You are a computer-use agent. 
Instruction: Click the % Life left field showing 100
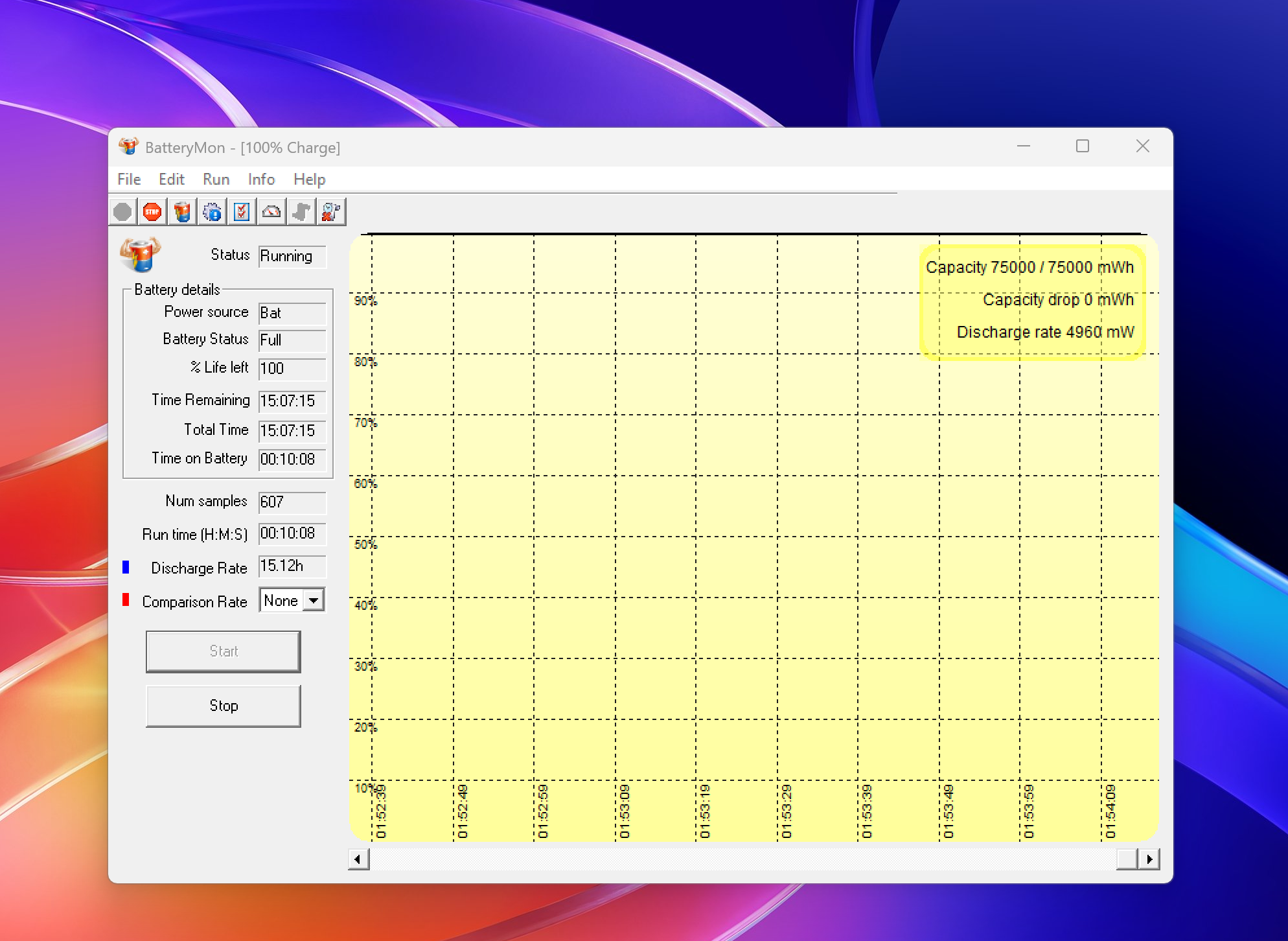[292, 369]
